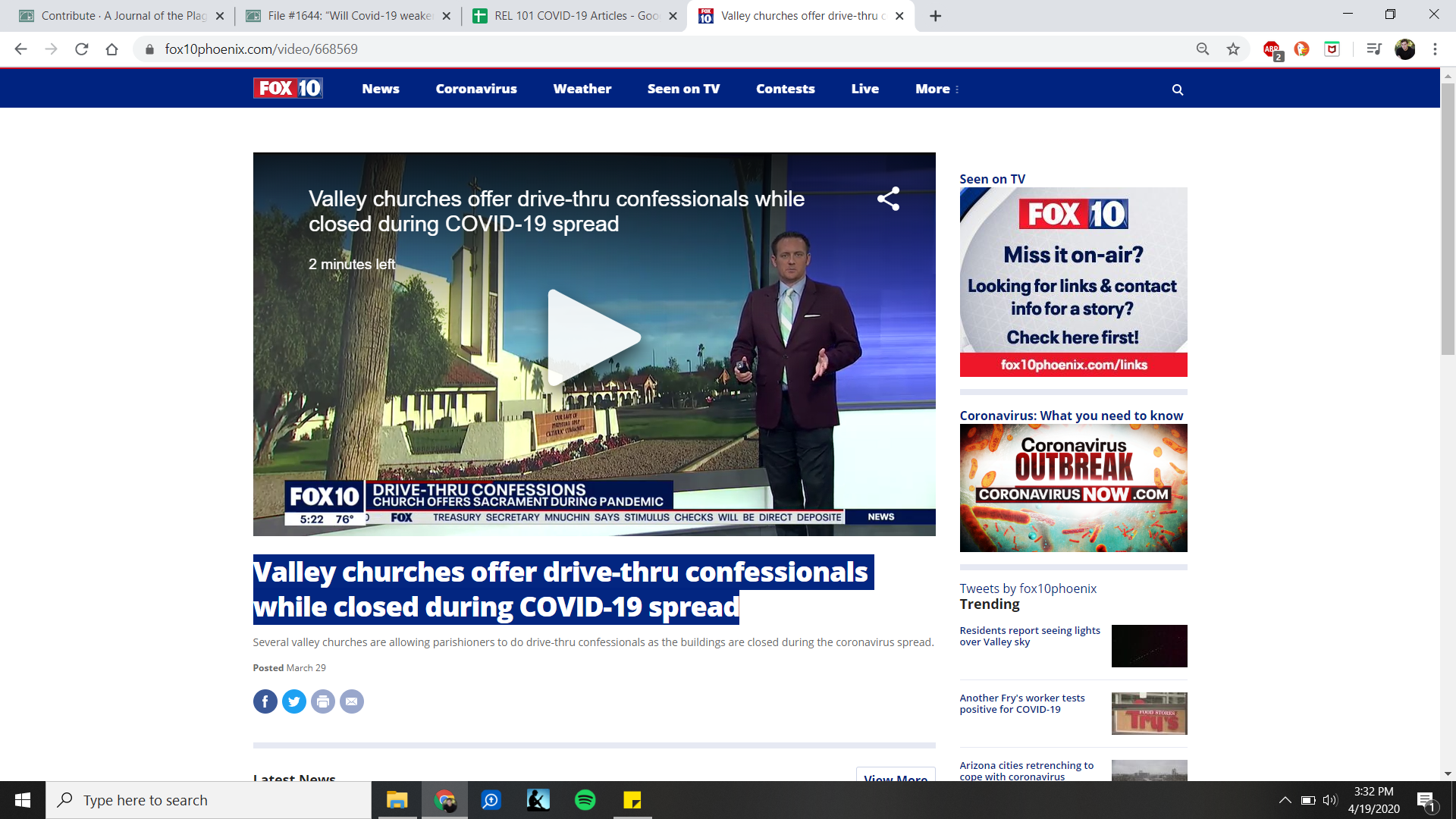This screenshot has width=1456, height=819.
Task: Click the video share icon
Action: (888, 199)
